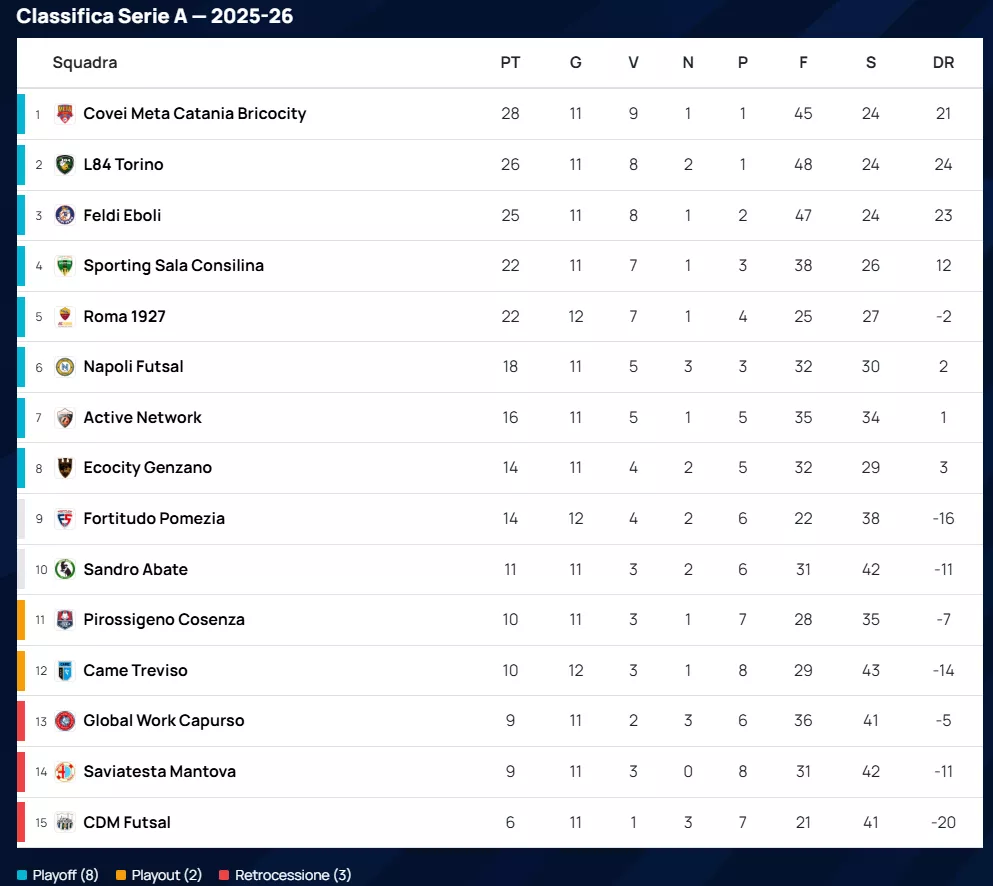
Task: Click the blue Playoff legend swatch
Action: tap(22, 876)
